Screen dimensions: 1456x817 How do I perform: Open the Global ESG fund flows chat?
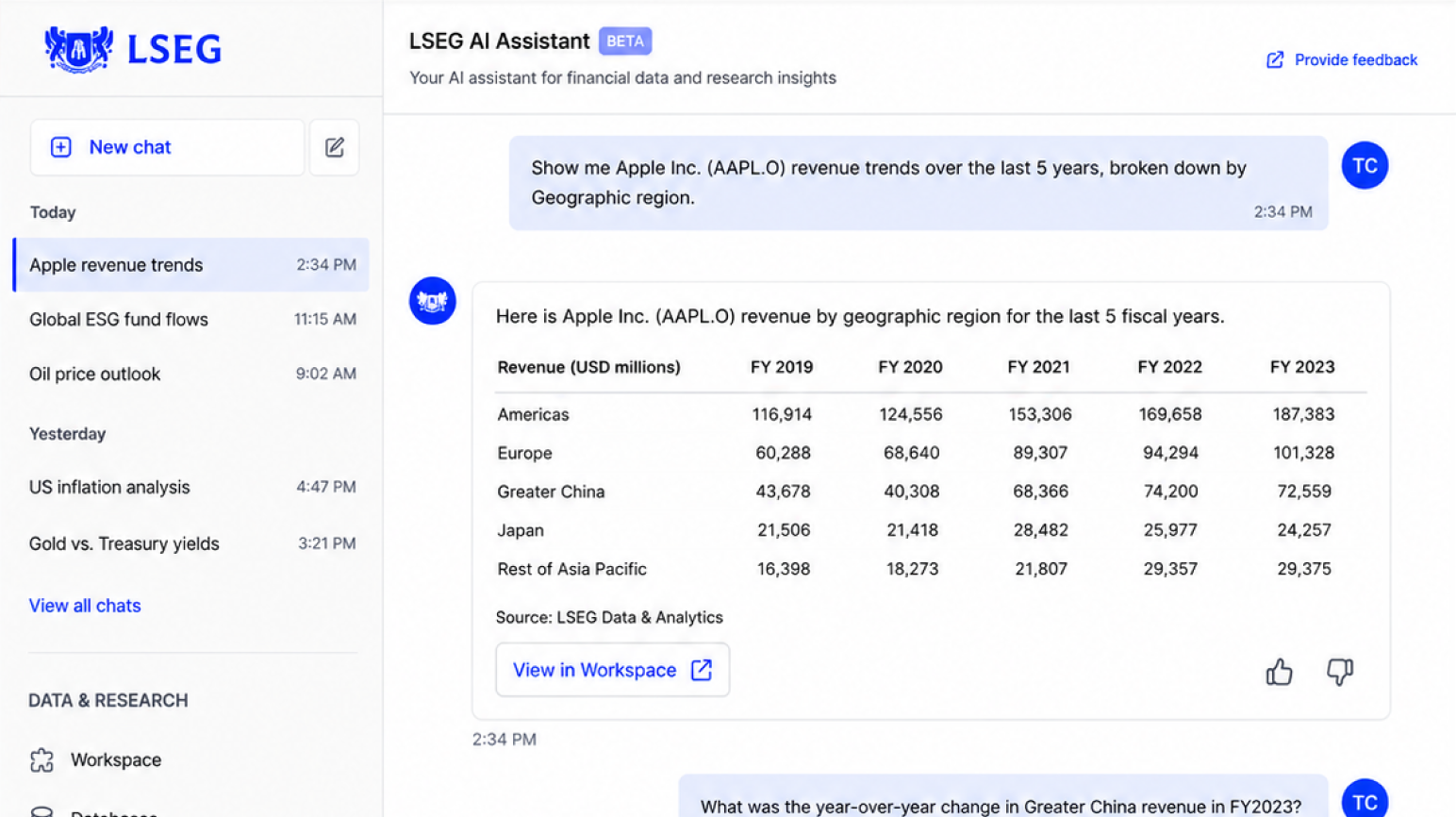[x=191, y=320]
